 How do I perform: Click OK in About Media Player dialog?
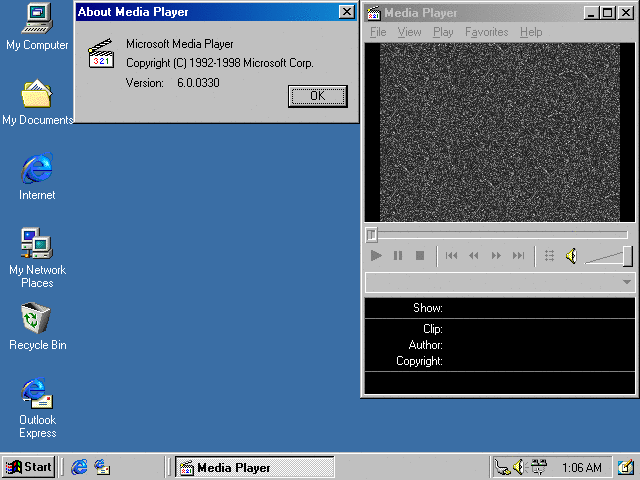pyautogui.click(x=318, y=96)
